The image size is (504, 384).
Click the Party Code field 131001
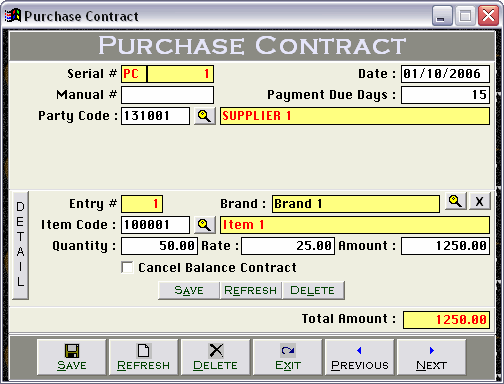pyautogui.click(x=155, y=116)
